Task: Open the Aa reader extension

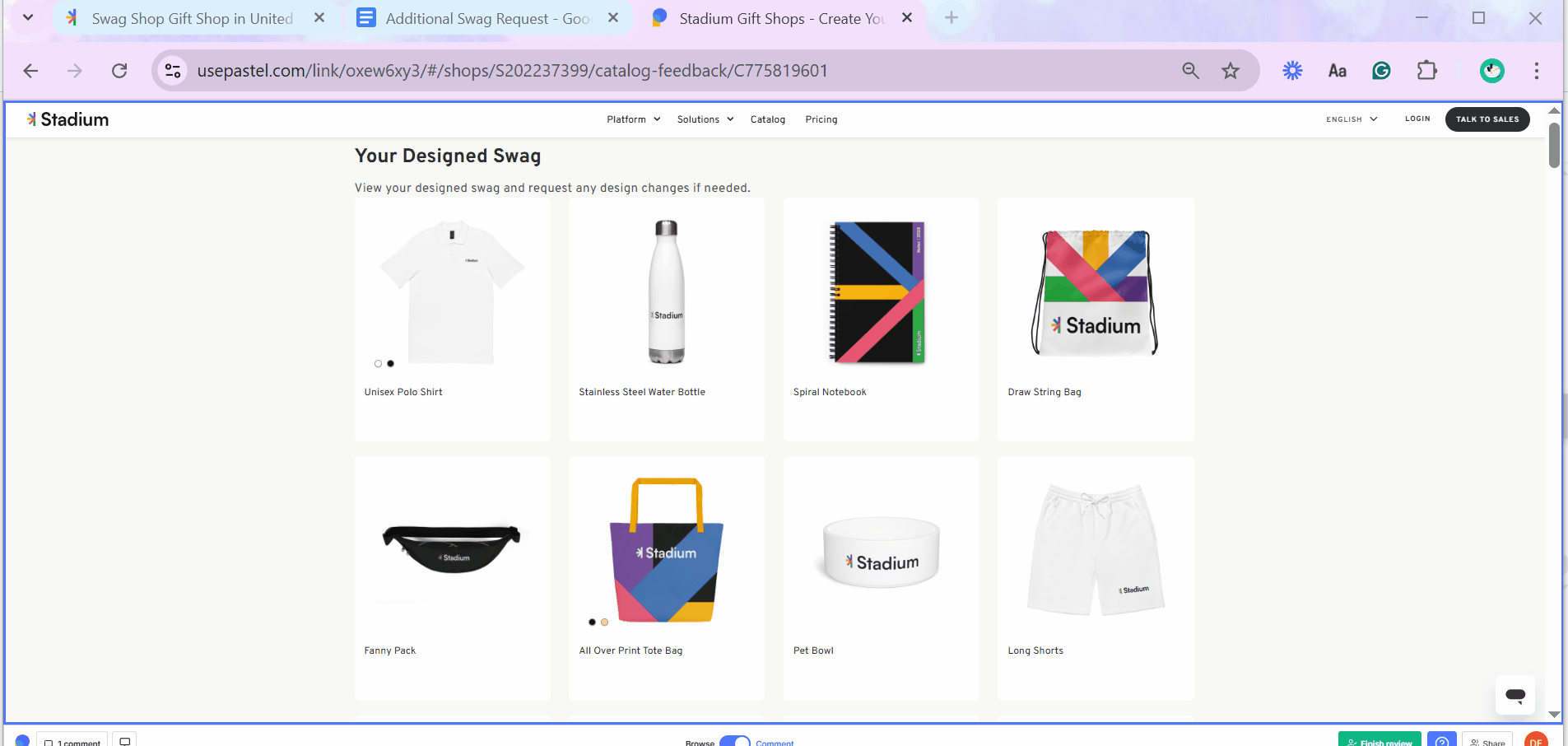Action: (1338, 71)
